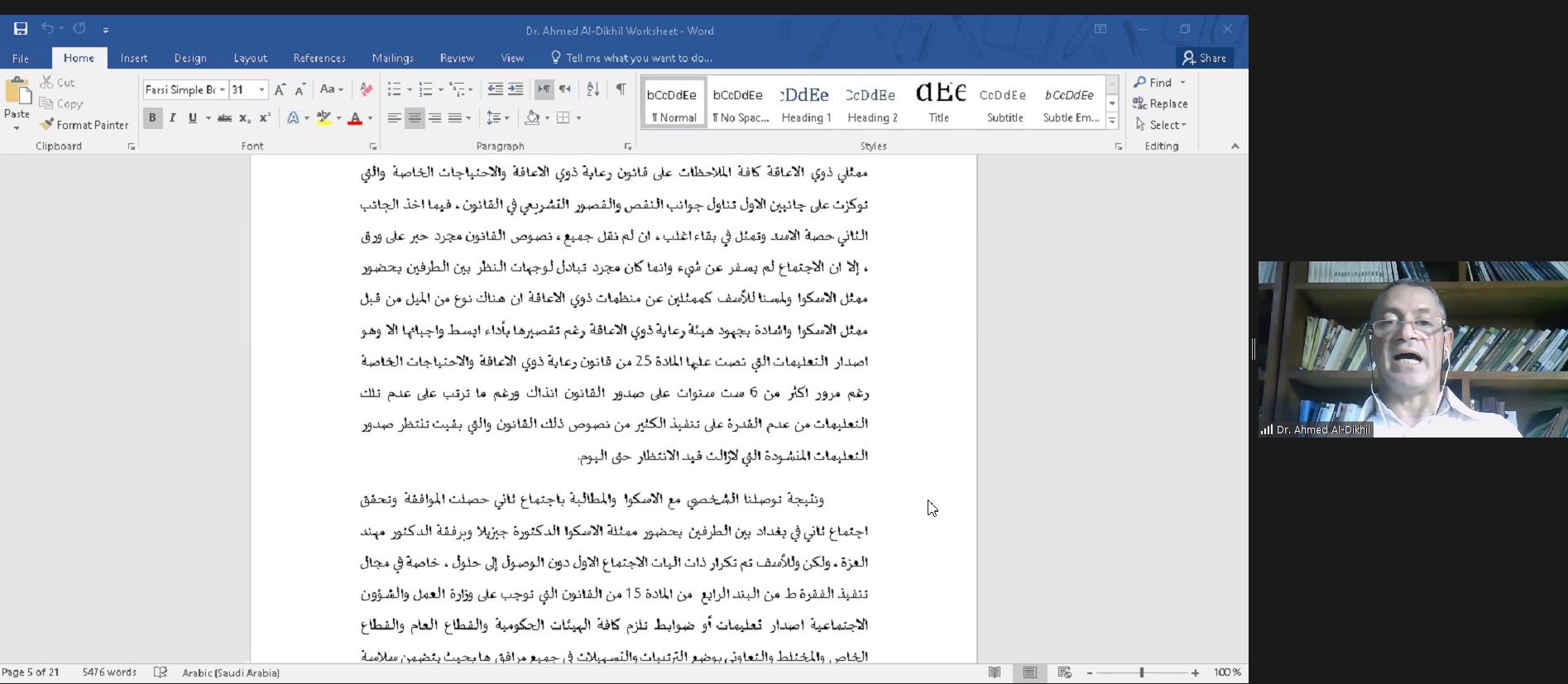
Task: Expand the Styles gallery More arrow
Action: tap(1112, 122)
